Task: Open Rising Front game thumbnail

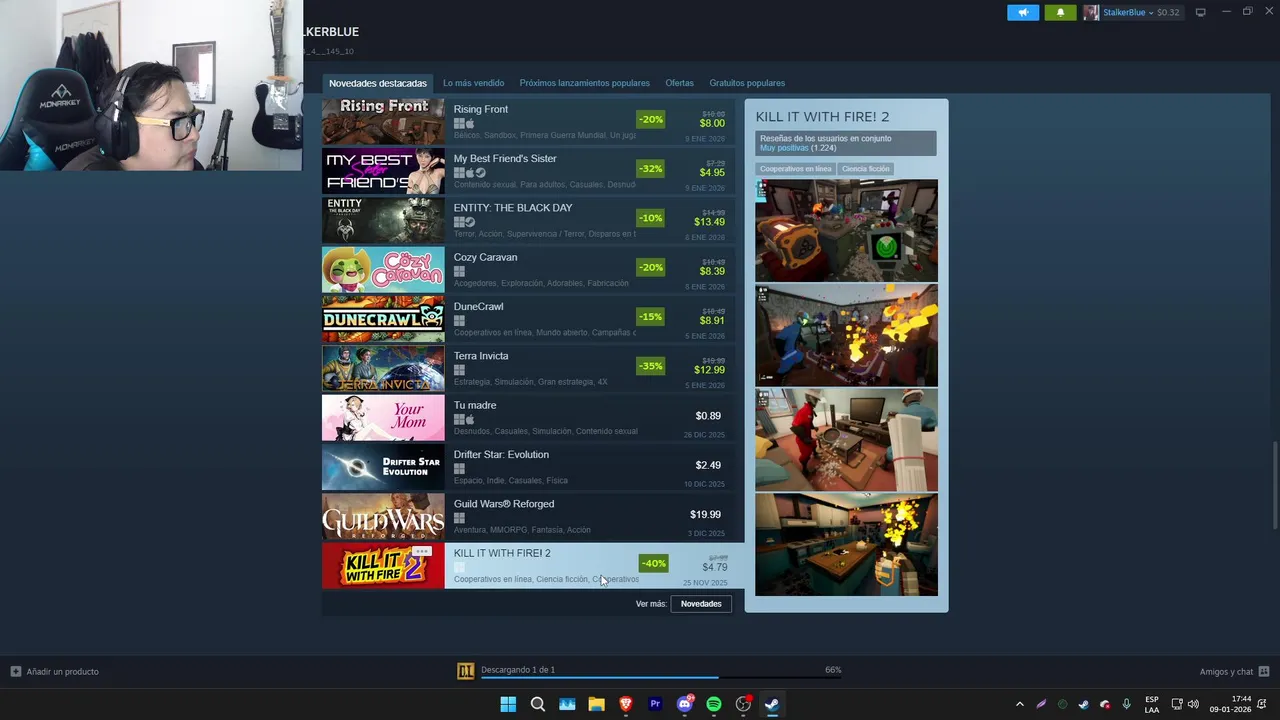Action: point(383,121)
